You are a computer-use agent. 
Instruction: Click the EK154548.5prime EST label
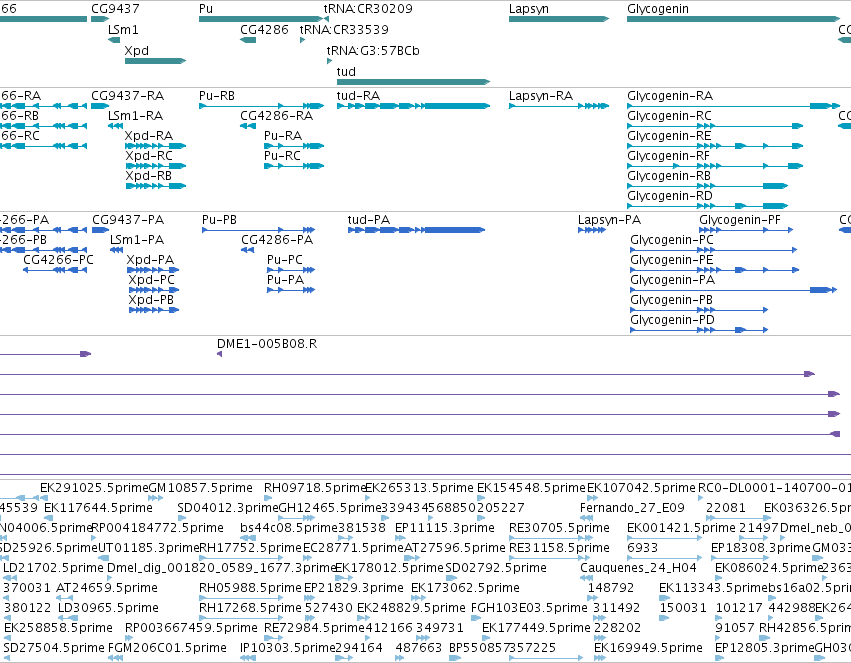(x=531, y=488)
